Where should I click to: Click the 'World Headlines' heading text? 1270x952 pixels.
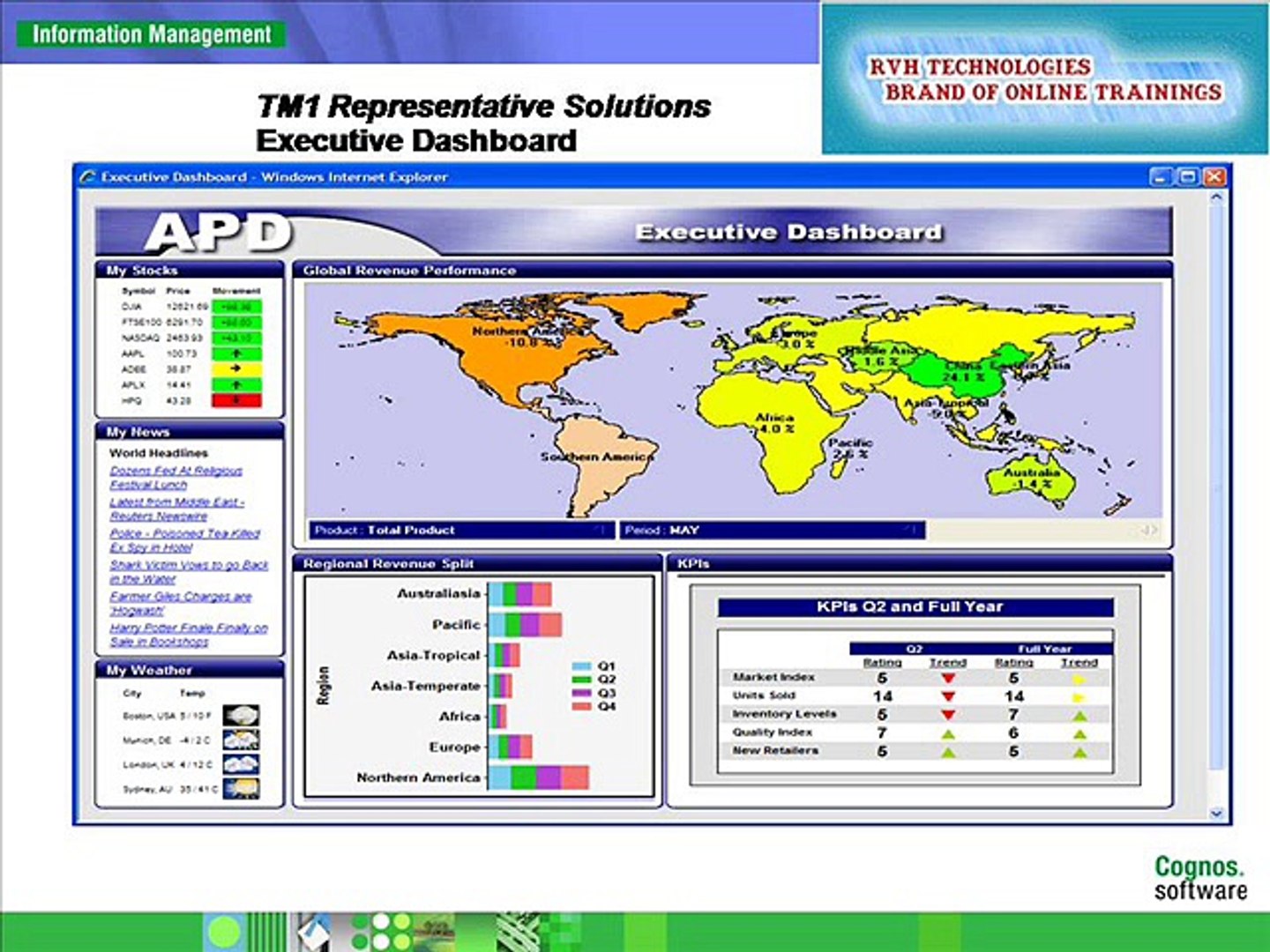(x=159, y=453)
